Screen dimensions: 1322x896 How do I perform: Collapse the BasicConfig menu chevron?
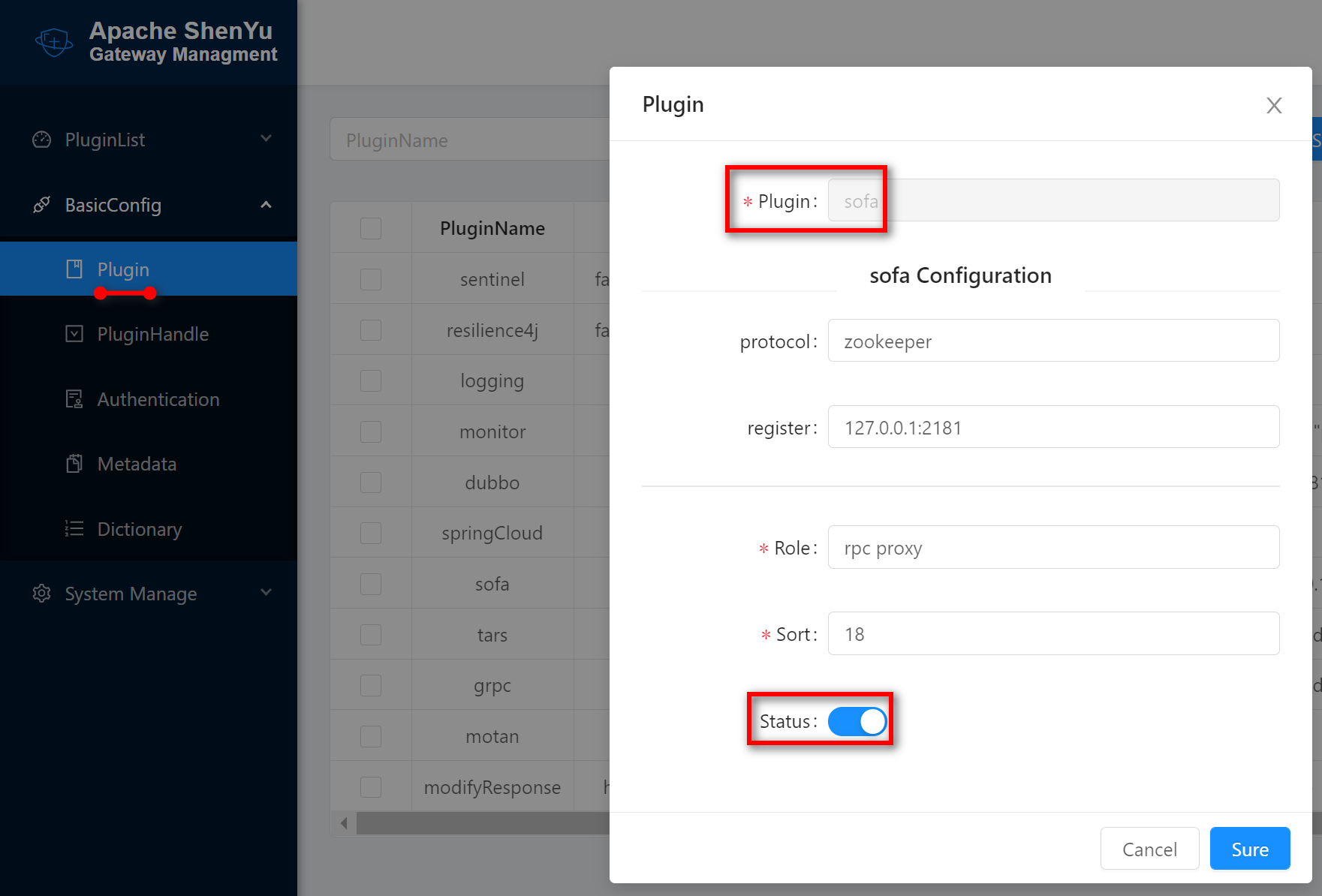click(266, 205)
